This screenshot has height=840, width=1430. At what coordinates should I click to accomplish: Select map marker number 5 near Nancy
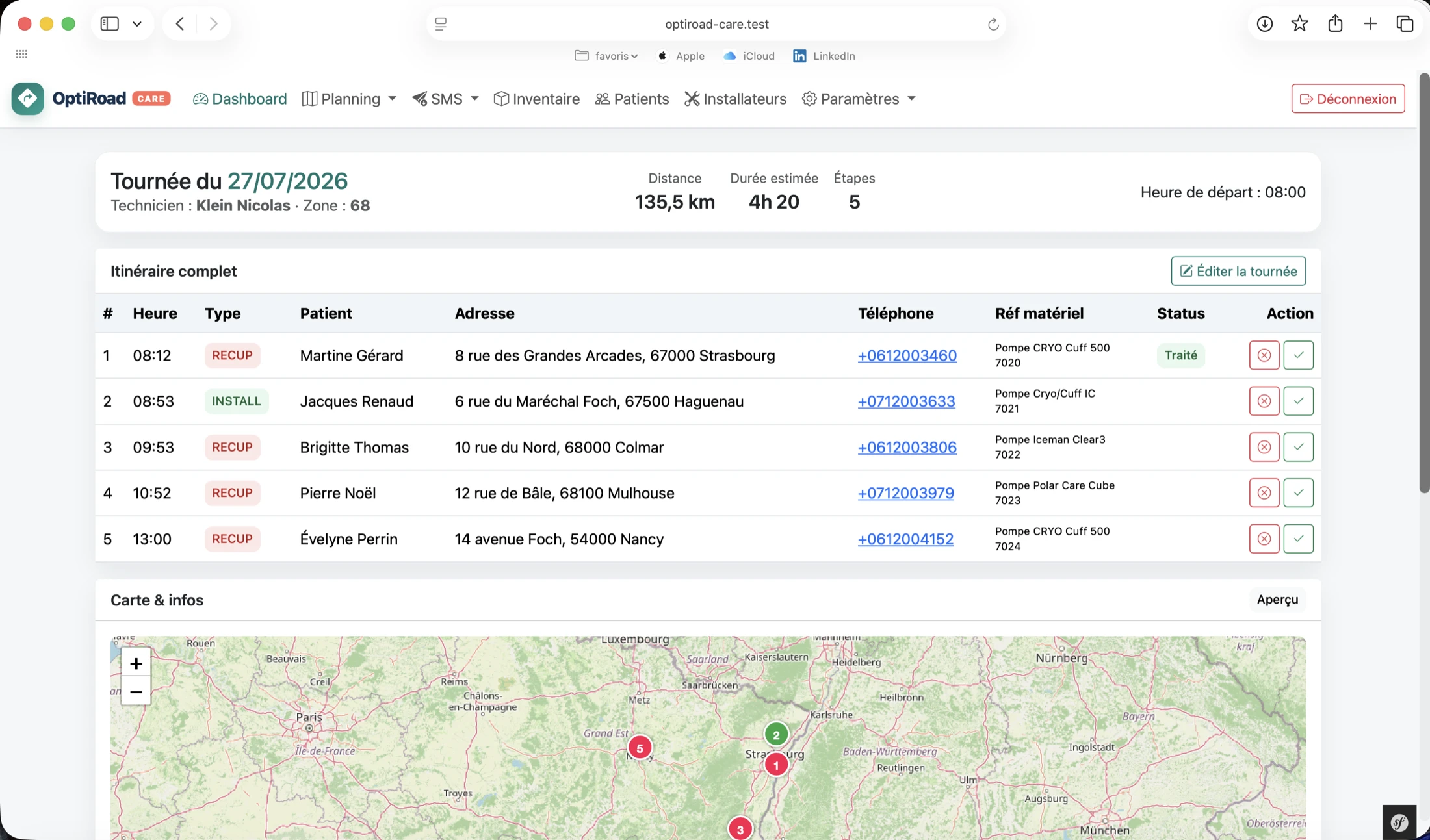tap(640, 748)
